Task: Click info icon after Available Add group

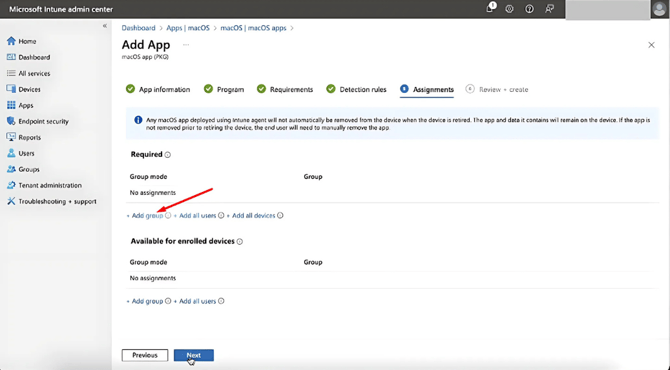Action: tap(168, 301)
